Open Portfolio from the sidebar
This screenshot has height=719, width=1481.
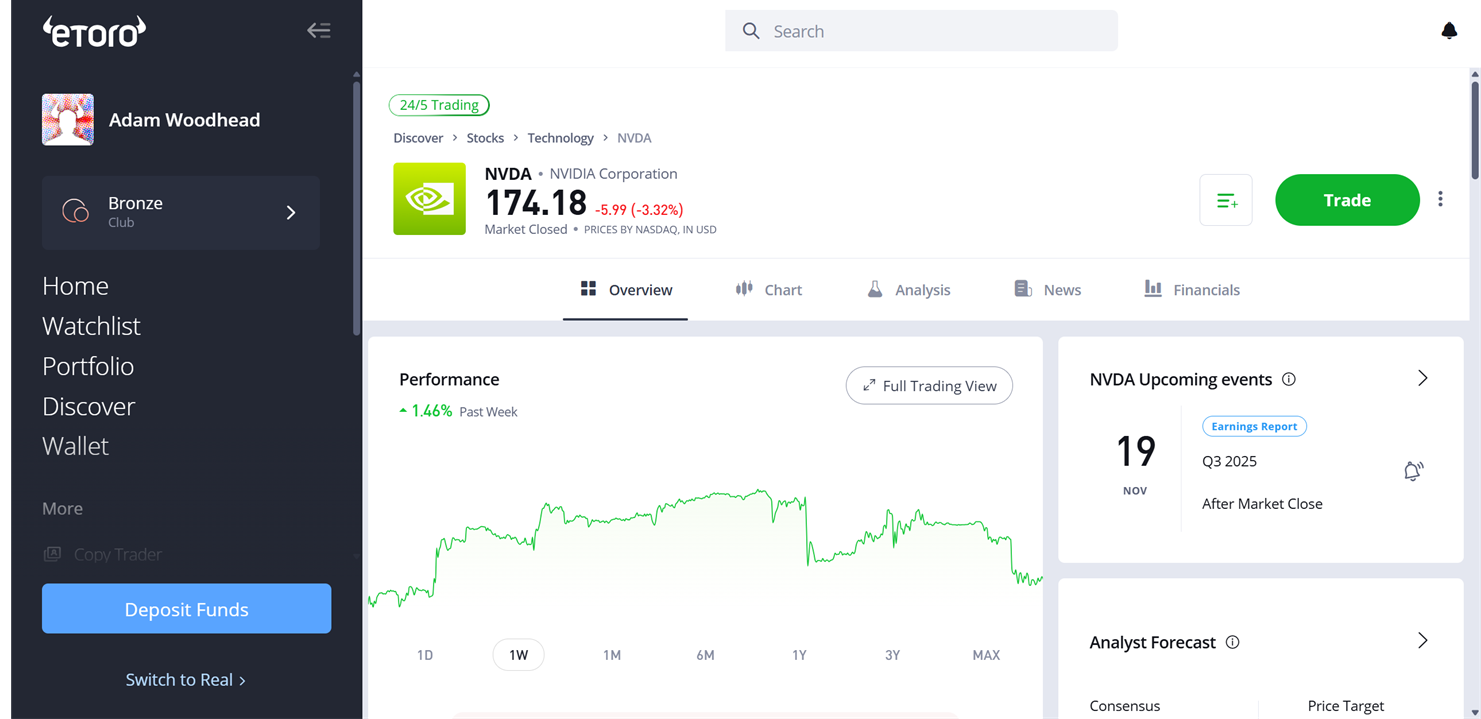(88, 366)
